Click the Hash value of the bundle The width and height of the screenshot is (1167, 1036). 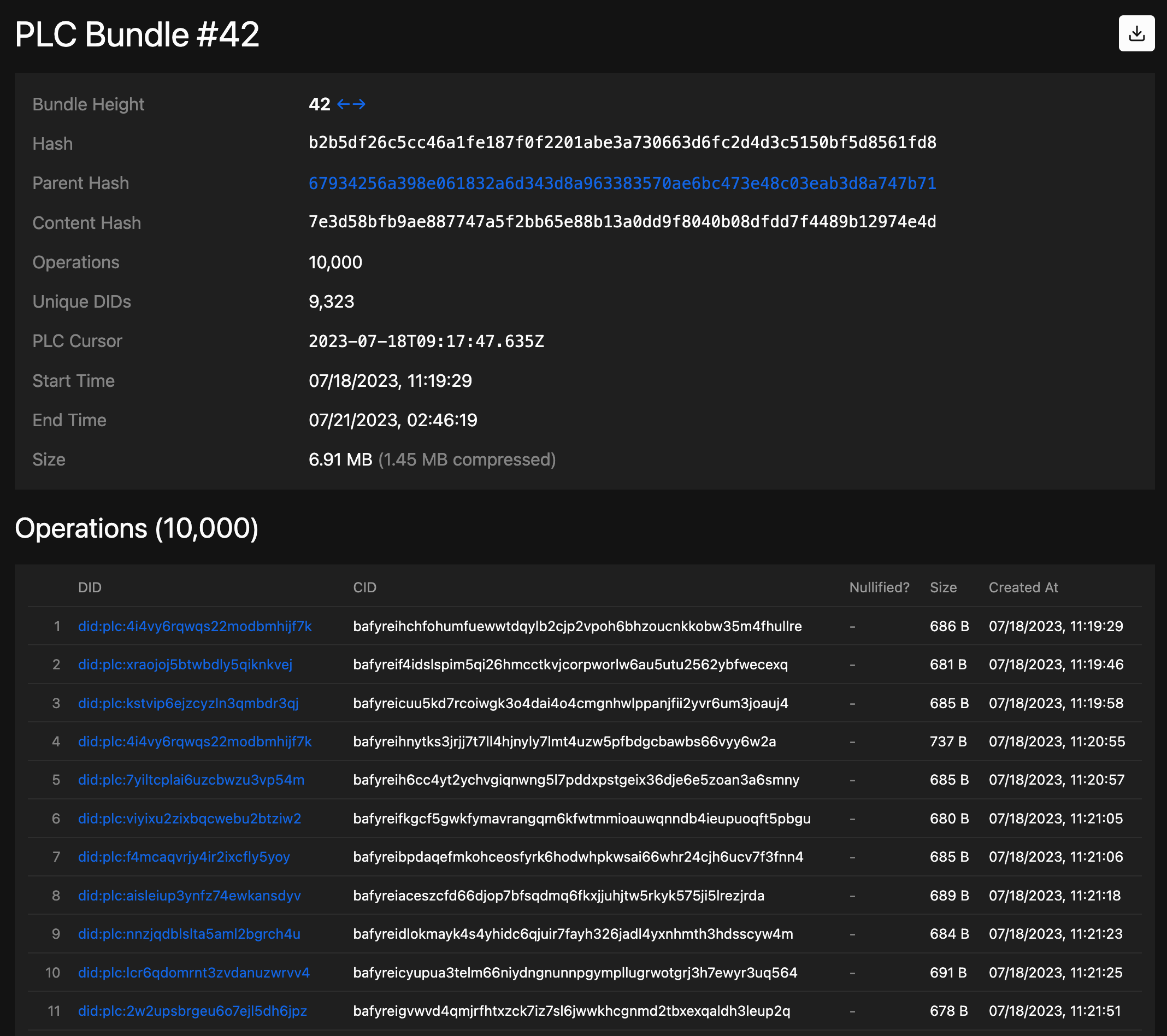(622, 143)
